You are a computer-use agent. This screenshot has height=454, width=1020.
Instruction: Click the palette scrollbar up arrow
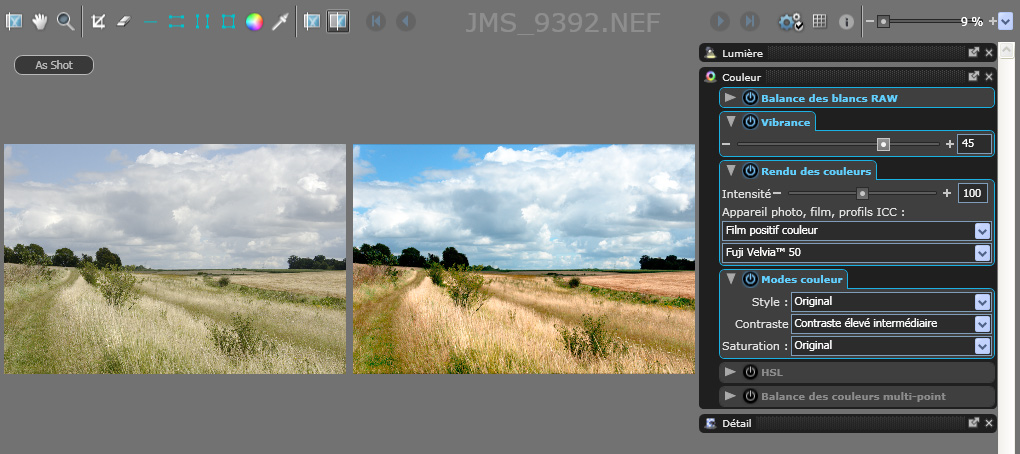click(1006, 50)
